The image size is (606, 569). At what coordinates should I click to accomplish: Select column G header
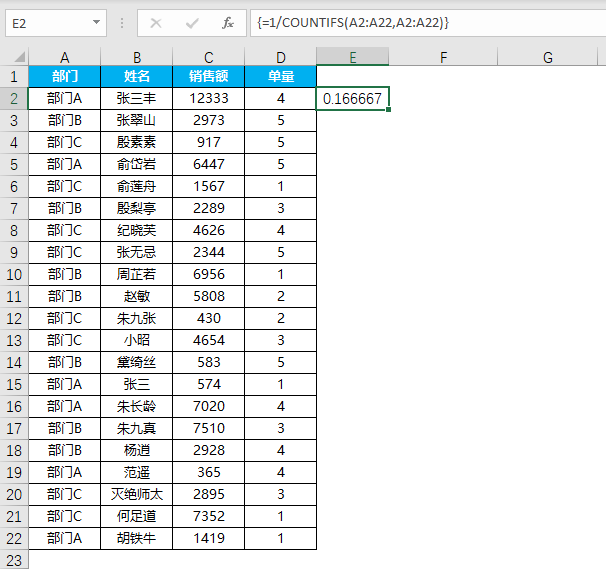pos(548,57)
